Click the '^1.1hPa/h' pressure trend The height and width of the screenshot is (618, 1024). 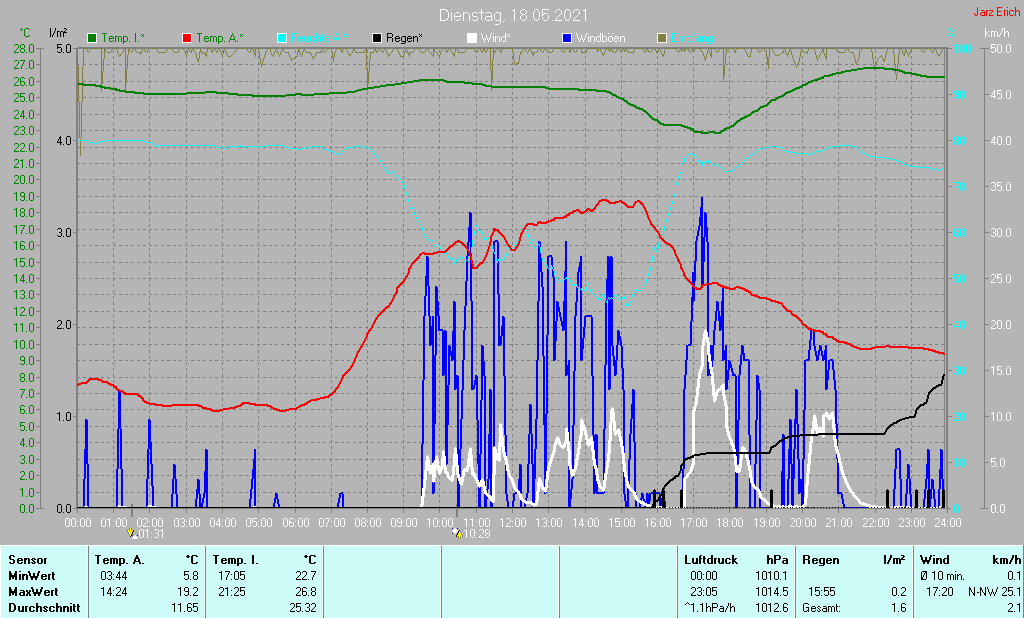click(x=709, y=608)
